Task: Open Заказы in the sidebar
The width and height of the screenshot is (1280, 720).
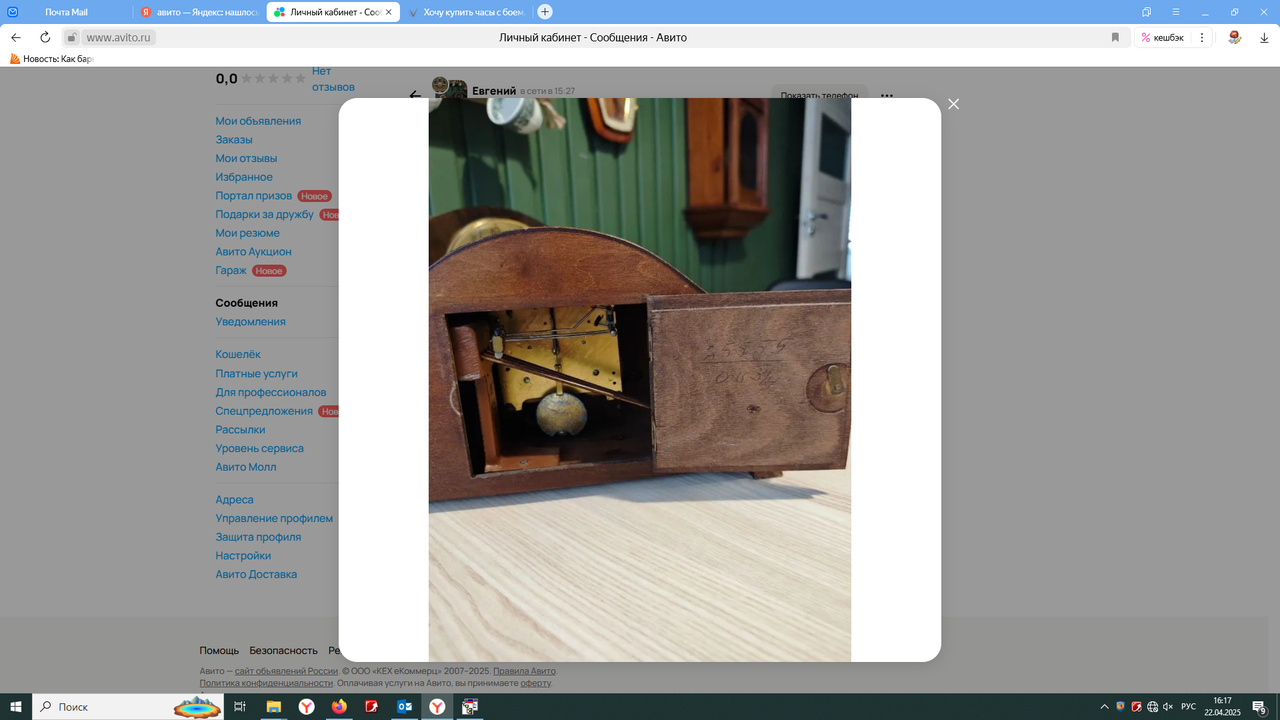Action: pyautogui.click(x=234, y=140)
